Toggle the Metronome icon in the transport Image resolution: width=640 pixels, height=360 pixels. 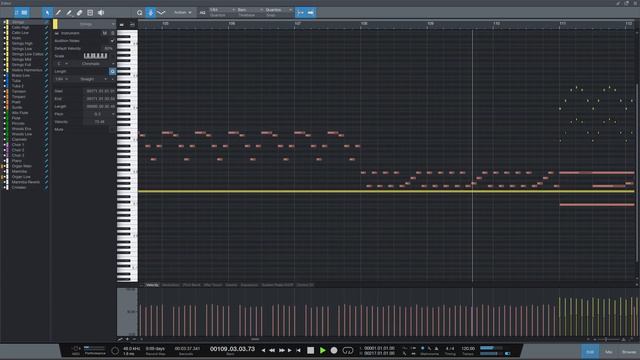436,349
